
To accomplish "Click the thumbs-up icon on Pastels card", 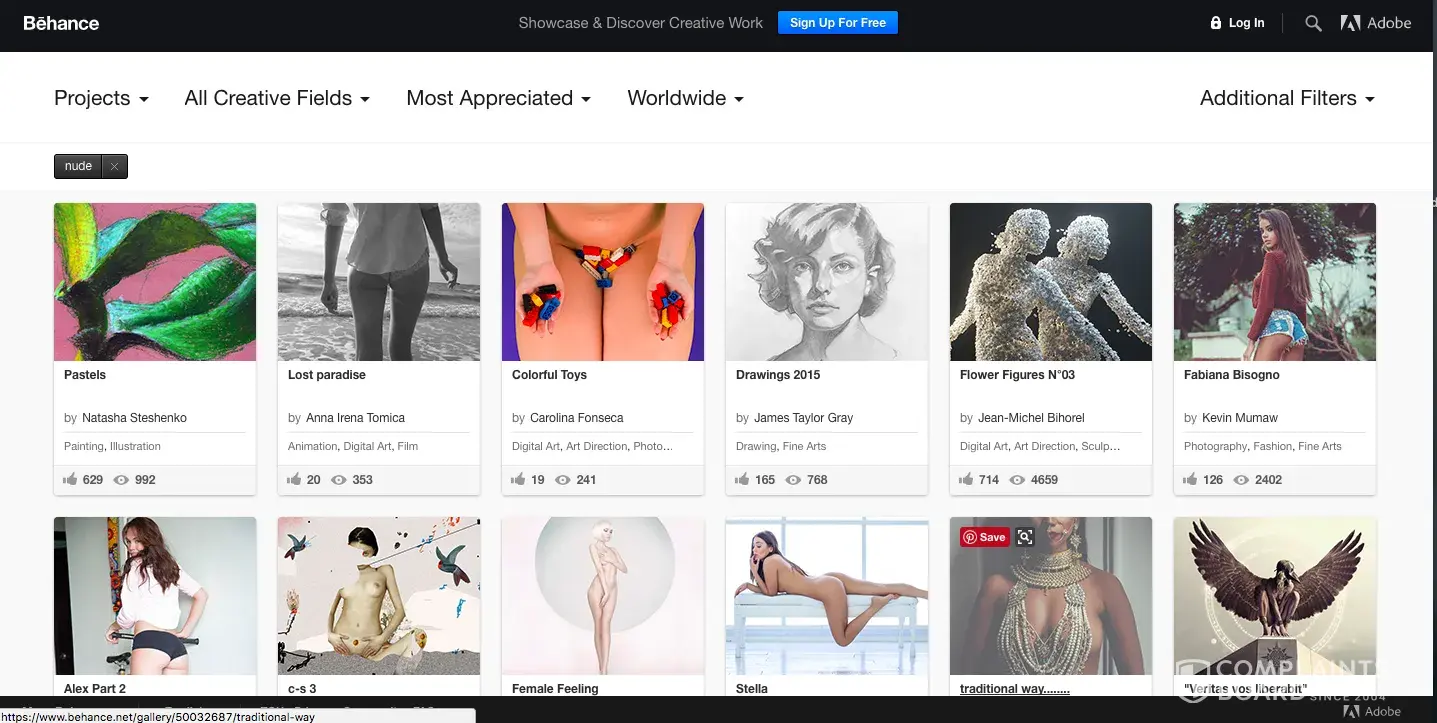I will [x=70, y=480].
